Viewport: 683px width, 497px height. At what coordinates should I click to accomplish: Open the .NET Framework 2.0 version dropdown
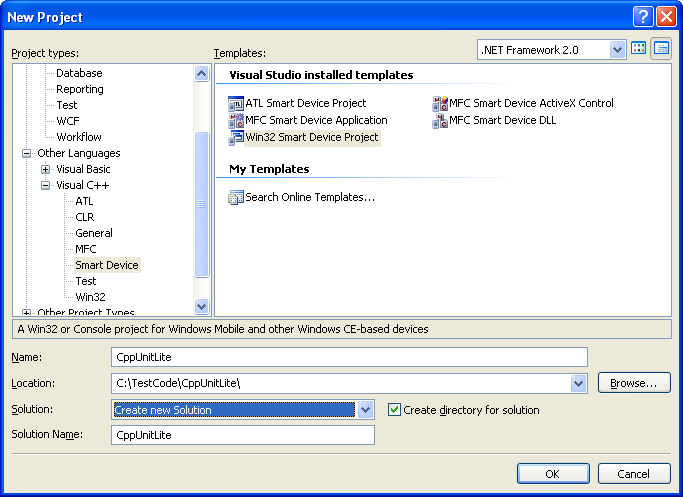pyautogui.click(x=617, y=50)
